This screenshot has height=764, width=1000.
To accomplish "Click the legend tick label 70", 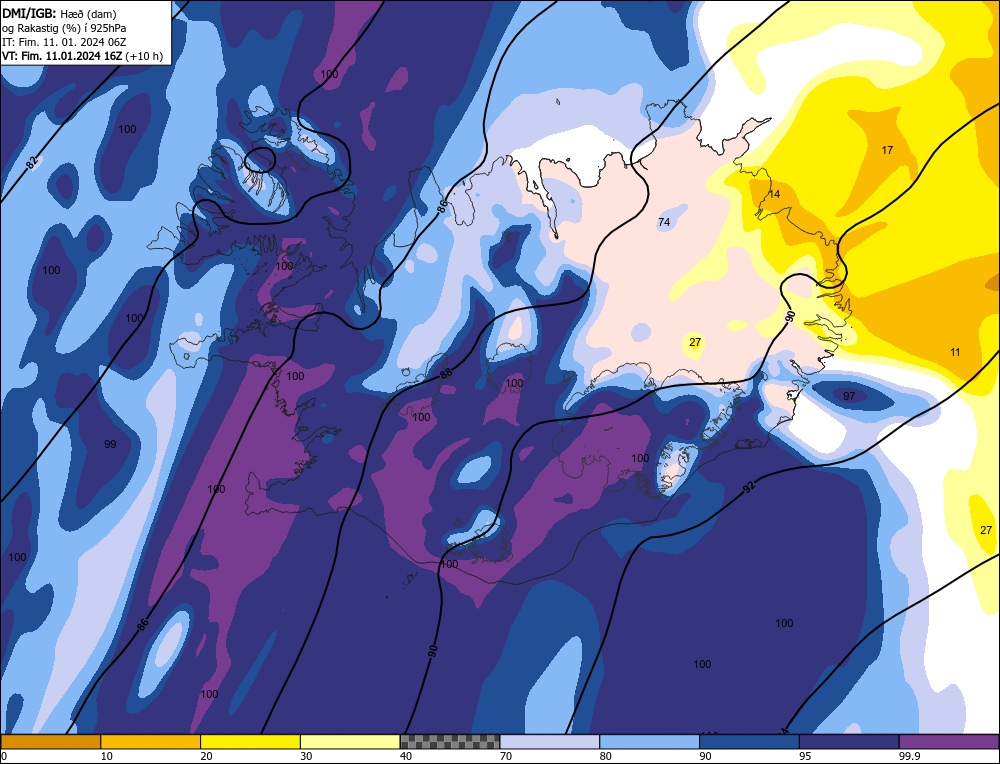I will click(506, 756).
